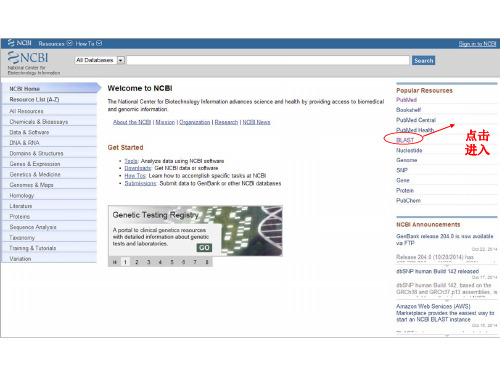Focus the search text field
The width and height of the screenshot is (500, 375).
click(x=268, y=60)
